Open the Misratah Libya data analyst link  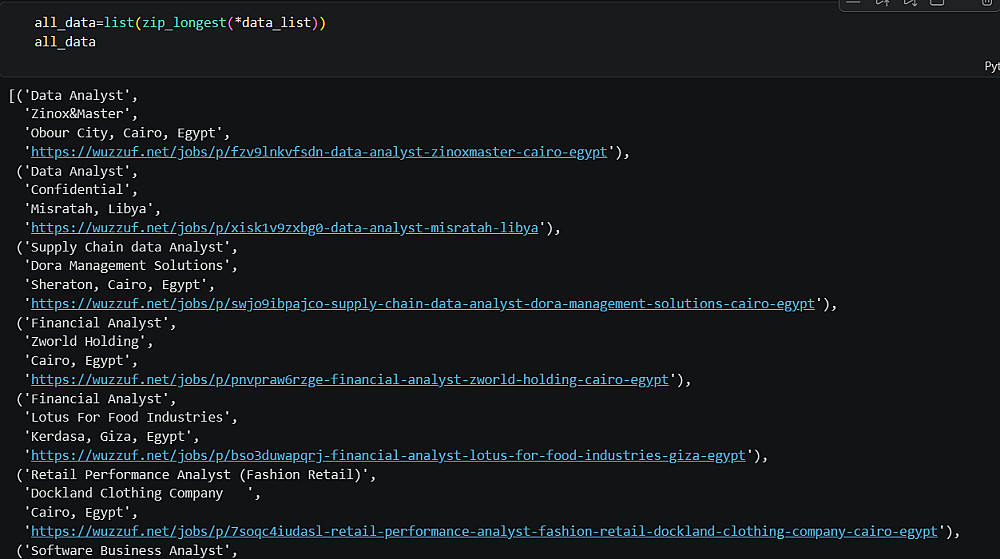(285, 228)
